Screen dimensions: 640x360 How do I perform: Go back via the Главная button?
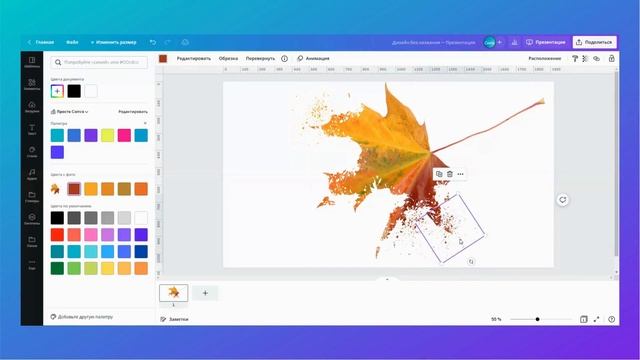coord(41,42)
